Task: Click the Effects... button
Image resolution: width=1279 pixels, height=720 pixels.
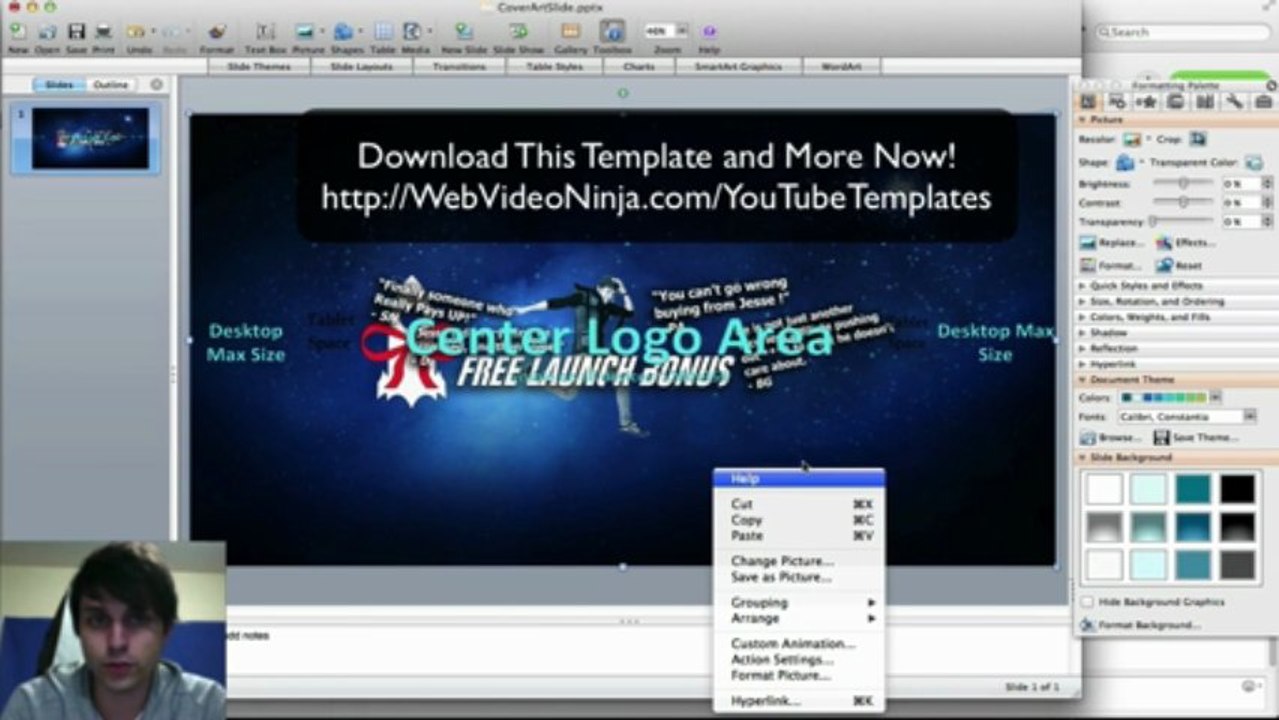Action: [1186, 243]
